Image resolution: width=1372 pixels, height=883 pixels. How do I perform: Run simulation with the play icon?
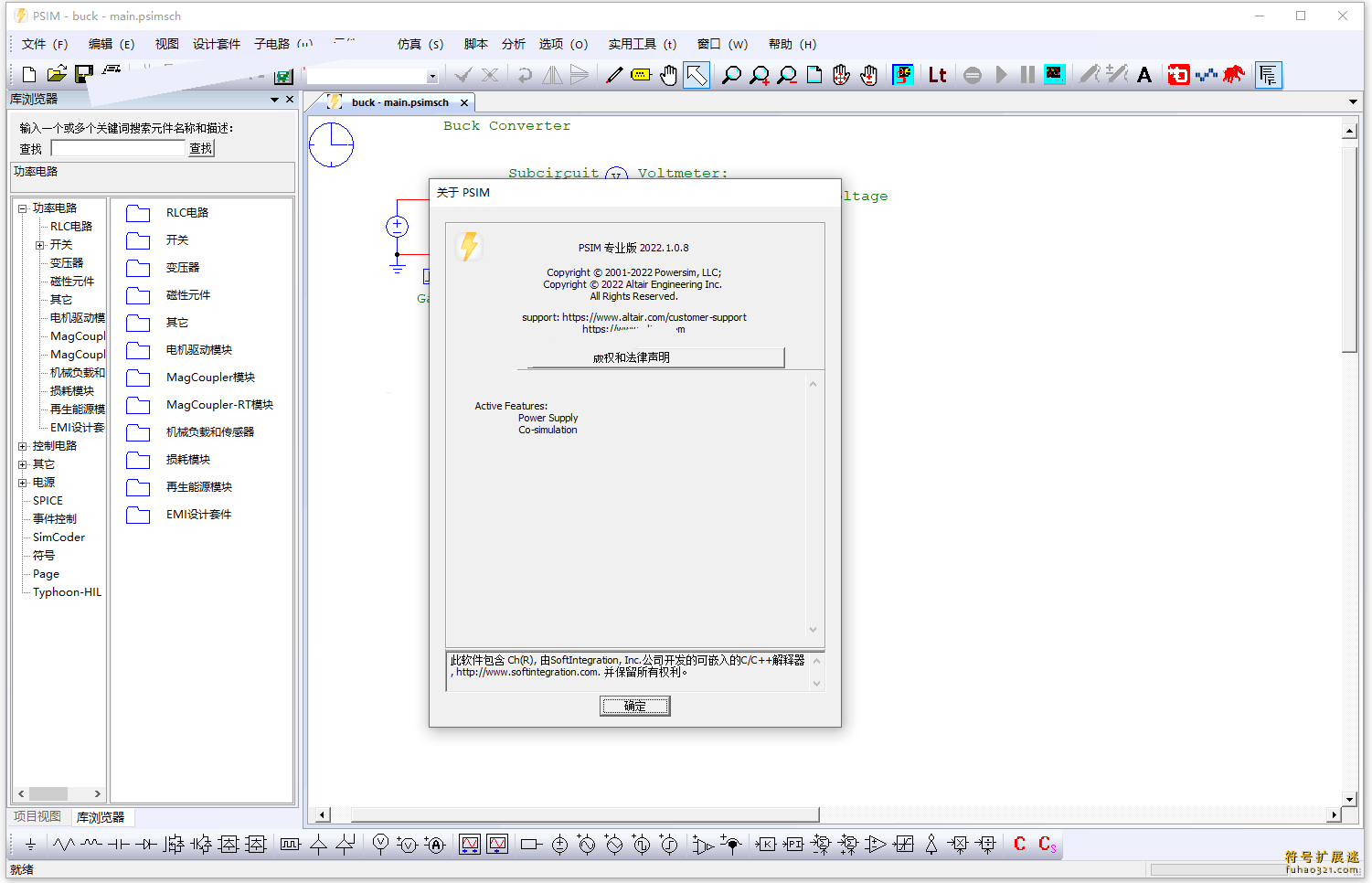coord(1002,75)
